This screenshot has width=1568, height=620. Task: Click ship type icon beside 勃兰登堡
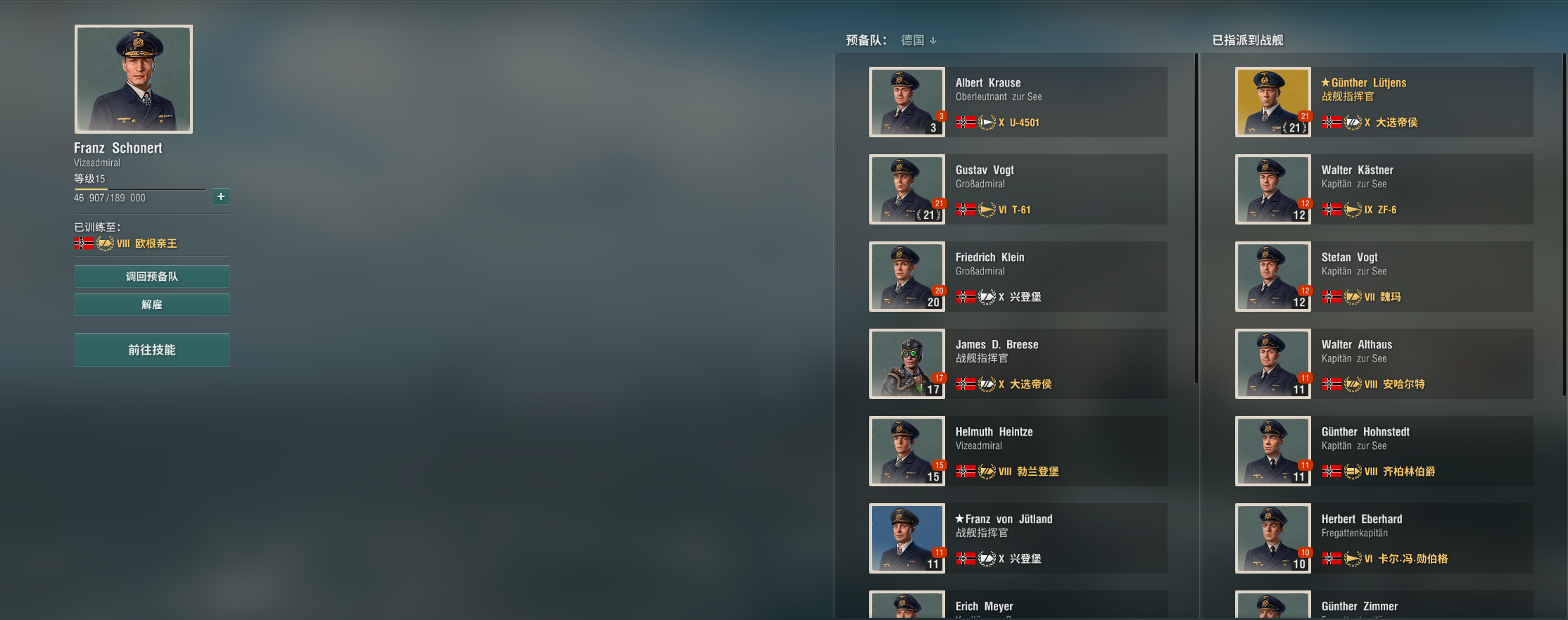coord(987,472)
